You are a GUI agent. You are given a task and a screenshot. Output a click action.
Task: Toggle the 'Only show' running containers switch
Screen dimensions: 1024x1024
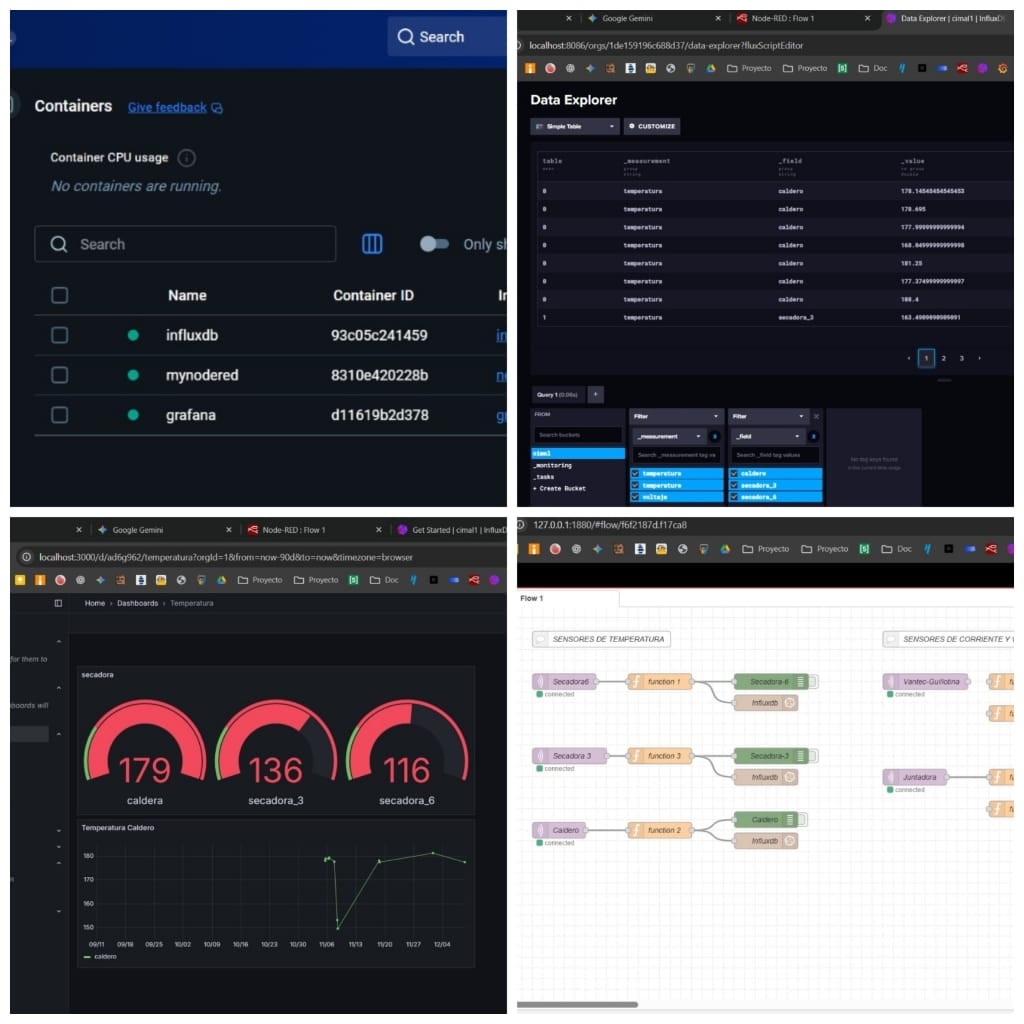[x=434, y=244]
